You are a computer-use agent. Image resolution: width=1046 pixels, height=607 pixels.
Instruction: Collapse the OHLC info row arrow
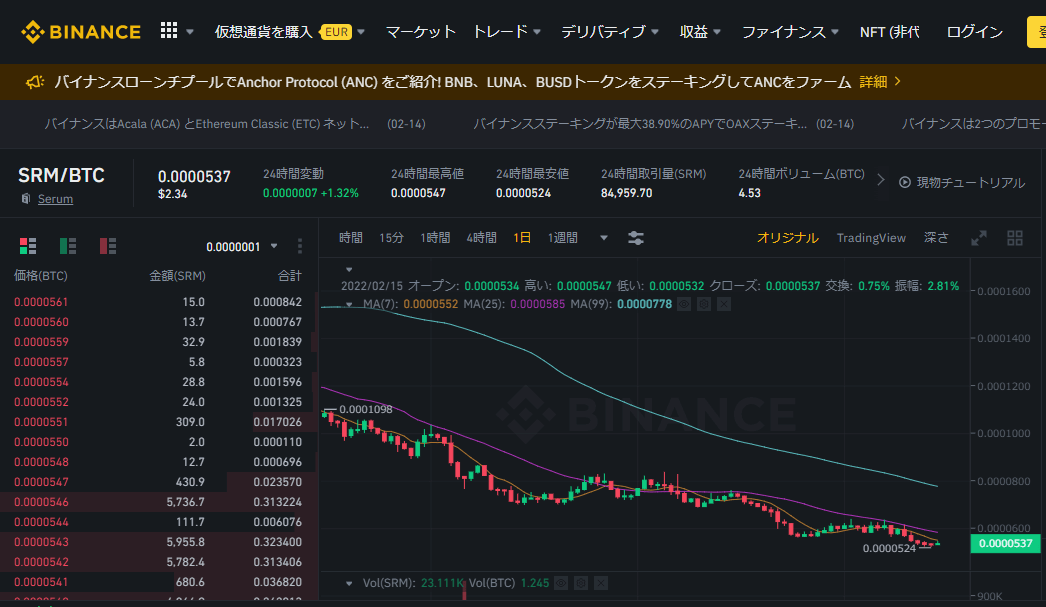tap(349, 270)
